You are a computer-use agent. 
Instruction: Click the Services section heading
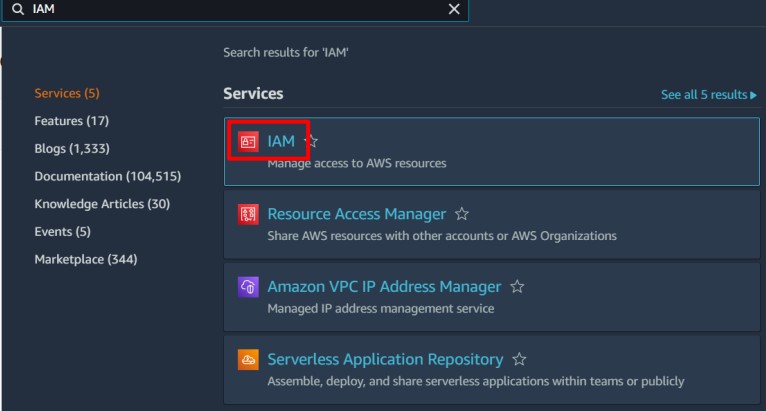coord(253,93)
